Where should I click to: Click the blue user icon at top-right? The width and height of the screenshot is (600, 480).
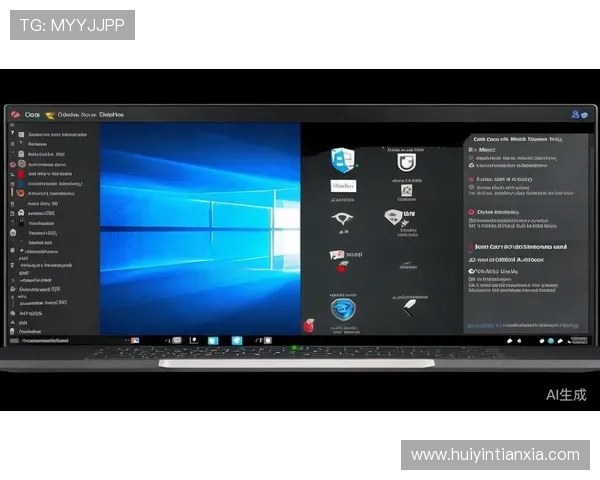tap(575, 115)
